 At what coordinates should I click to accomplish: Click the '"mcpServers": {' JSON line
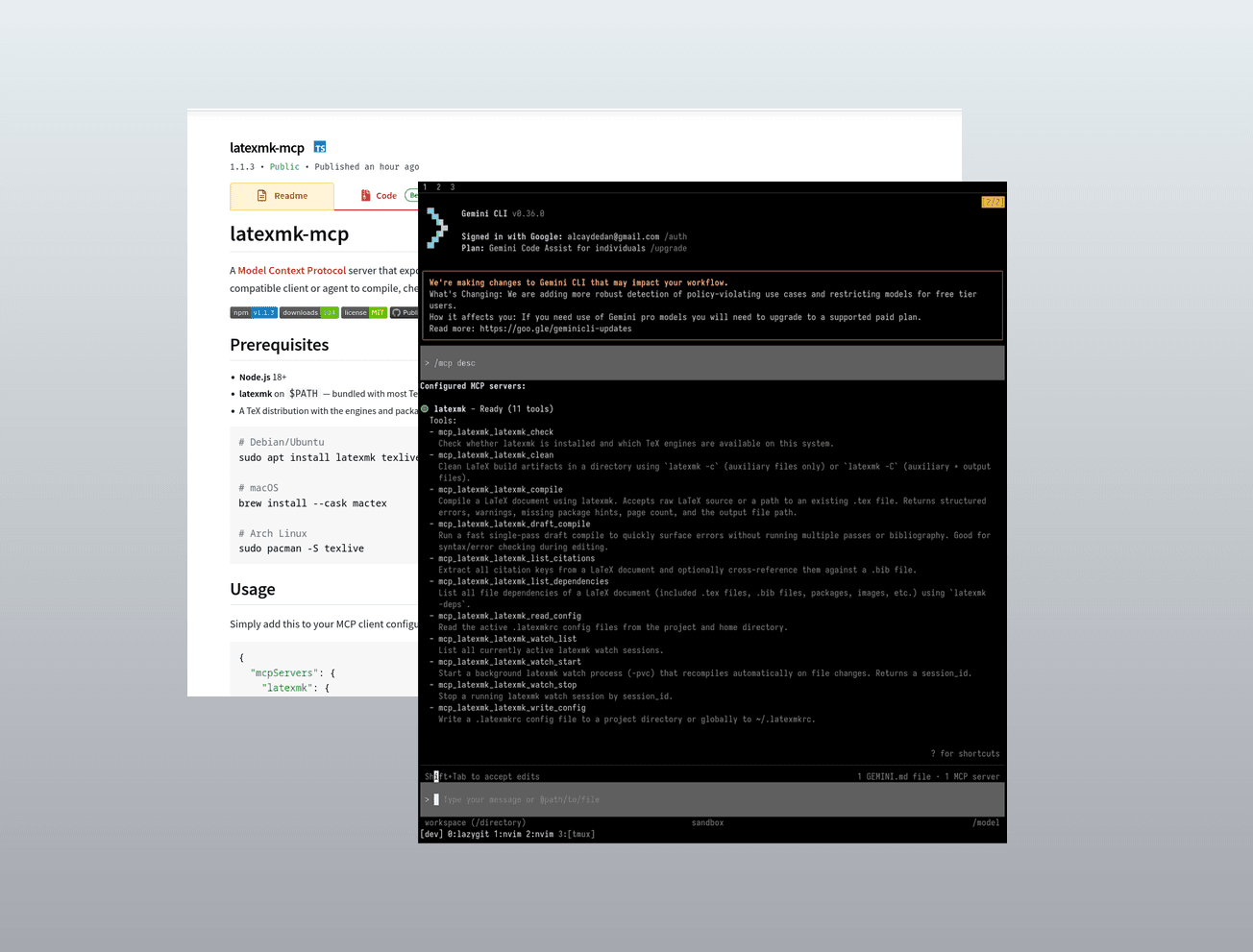click(x=293, y=673)
